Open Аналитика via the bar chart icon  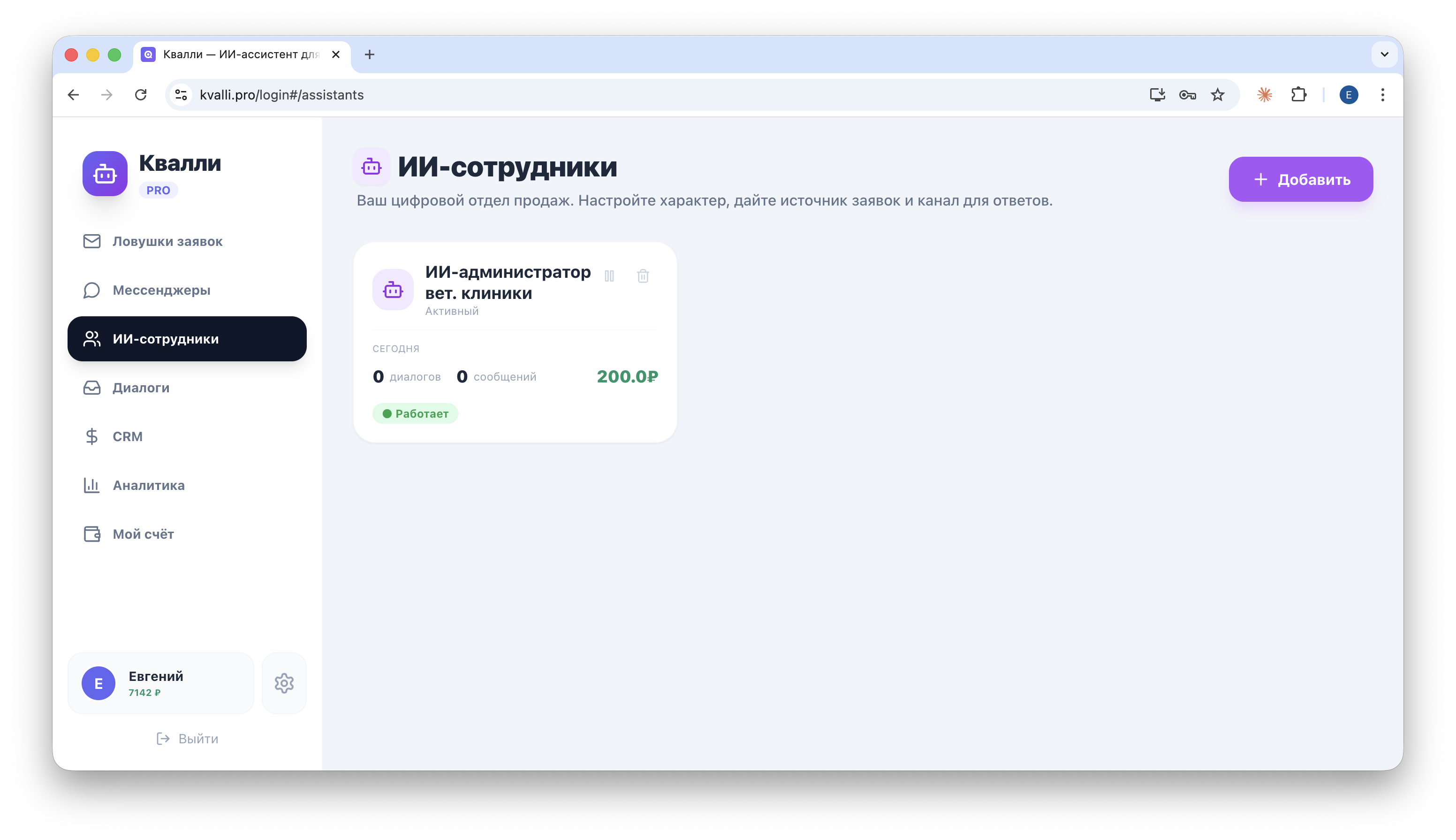(x=92, y=485)
